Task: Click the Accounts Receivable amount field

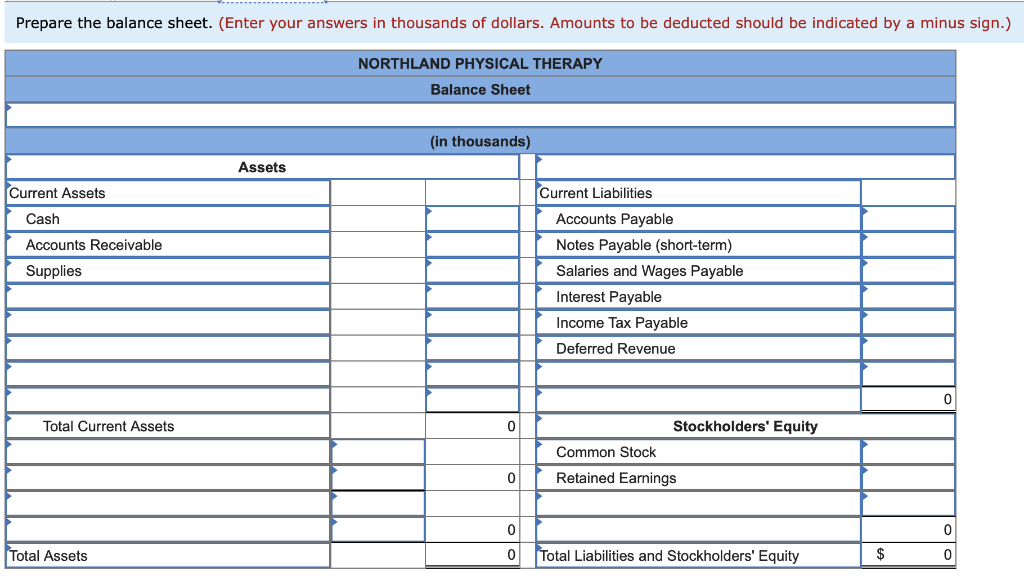Action: point(472,245)
